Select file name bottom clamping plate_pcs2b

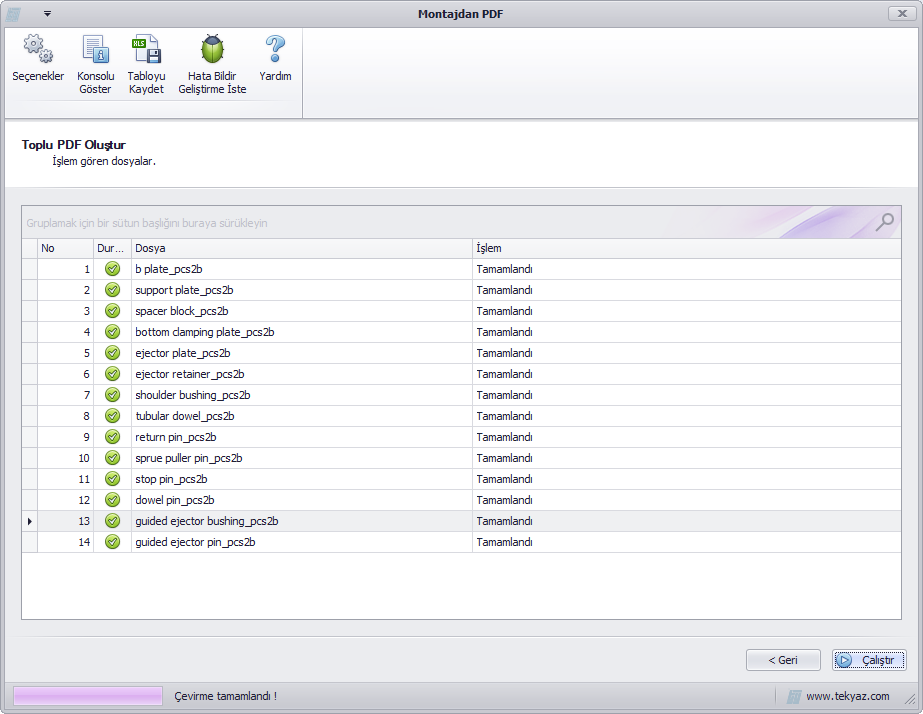tap(205, 332)
